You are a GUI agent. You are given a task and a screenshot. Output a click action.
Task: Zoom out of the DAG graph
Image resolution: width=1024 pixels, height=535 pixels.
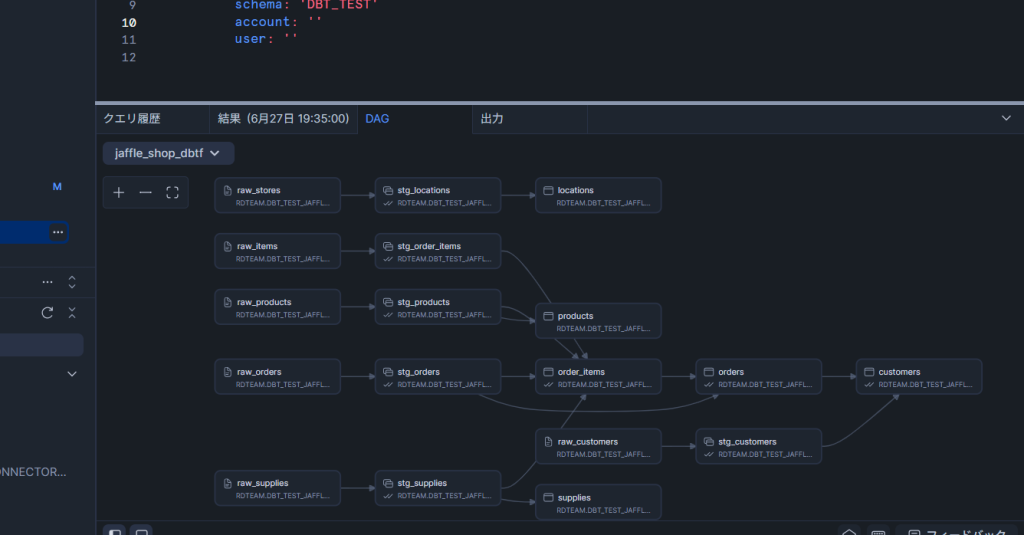coord(146,193)
